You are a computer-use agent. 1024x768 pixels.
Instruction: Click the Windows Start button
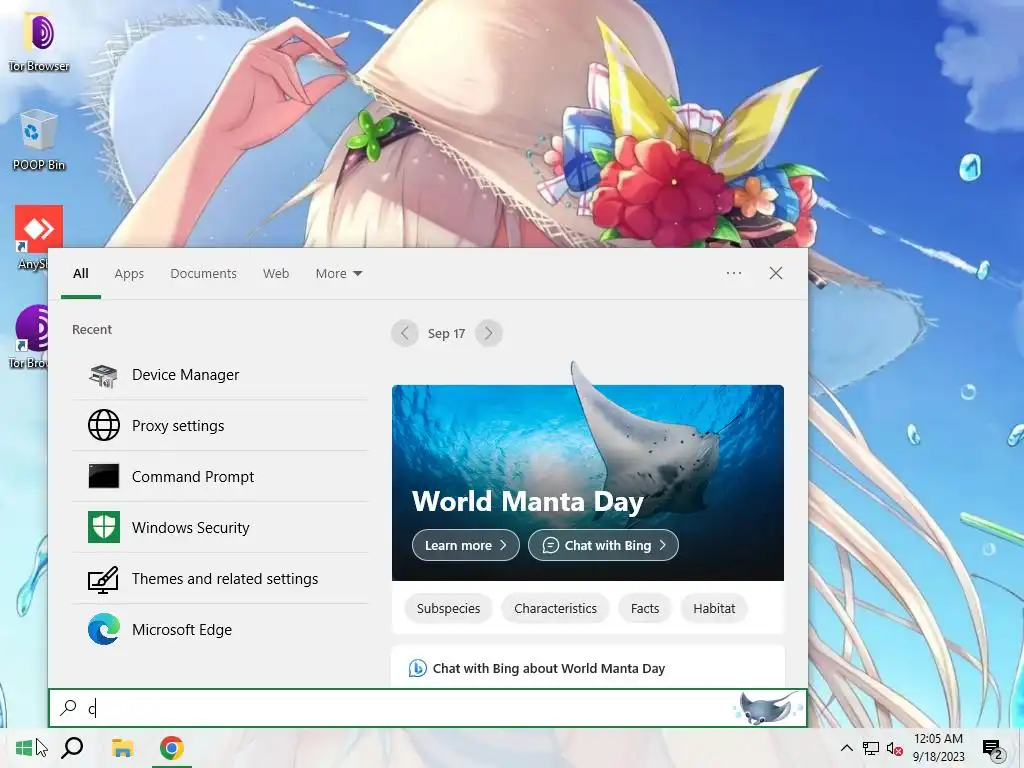[x=24, y=748]
